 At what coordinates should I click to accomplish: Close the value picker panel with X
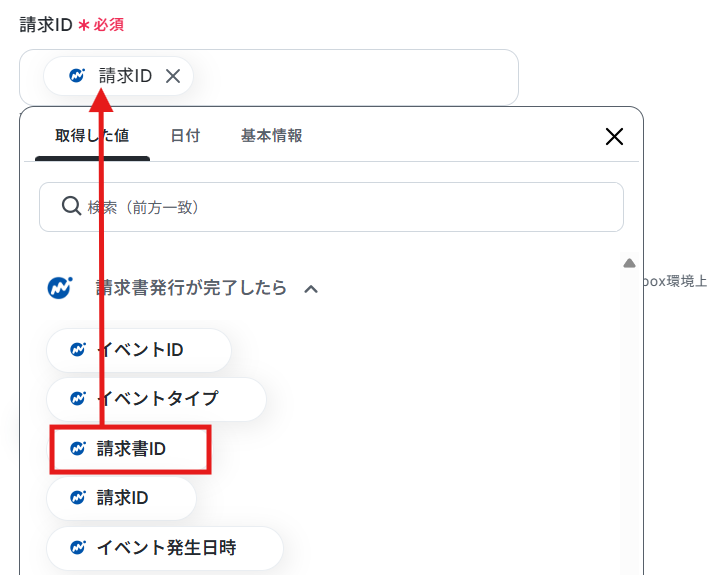point(614,136)
